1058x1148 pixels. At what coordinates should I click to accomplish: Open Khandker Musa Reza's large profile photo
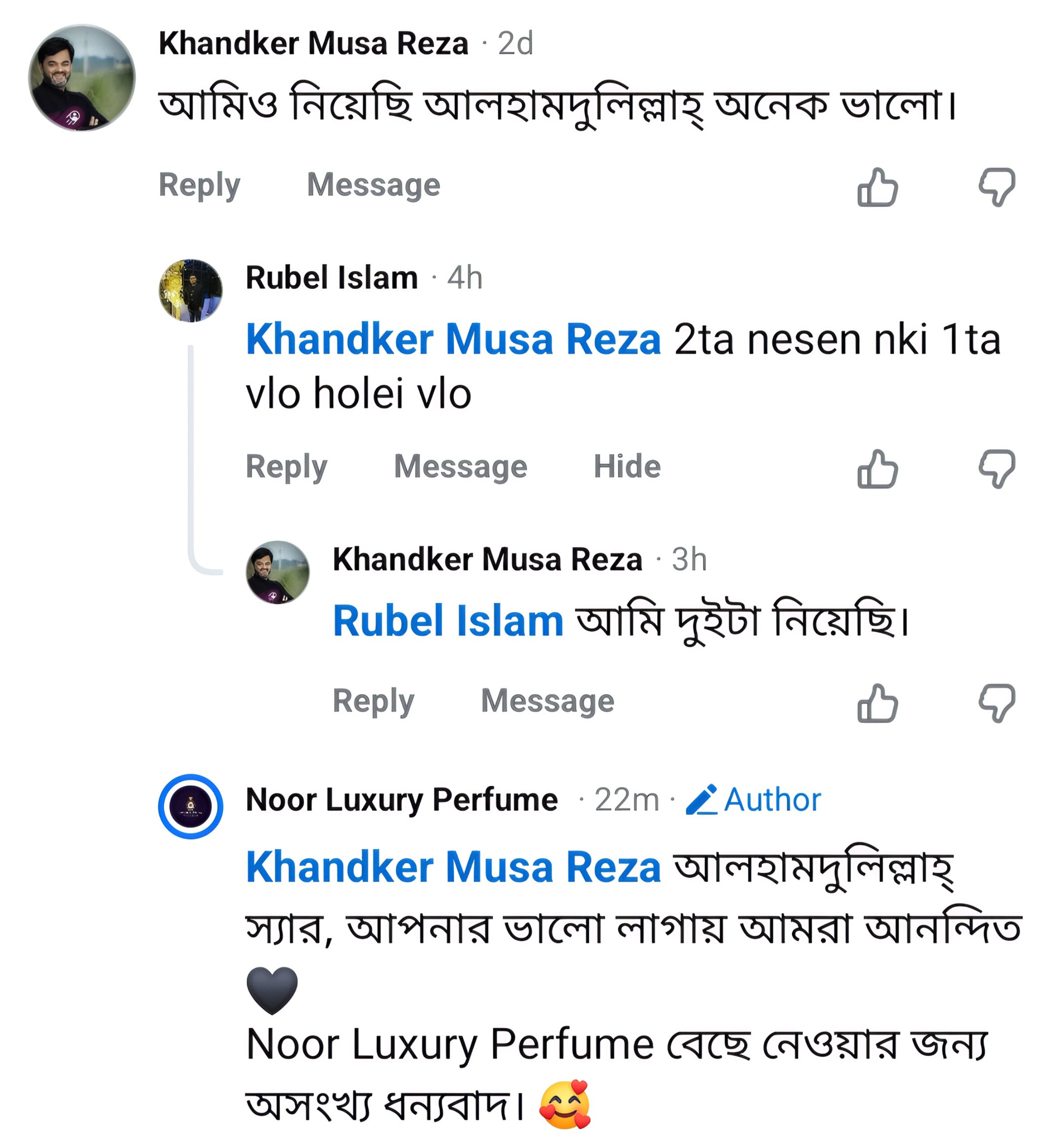(x=82, y=78)
